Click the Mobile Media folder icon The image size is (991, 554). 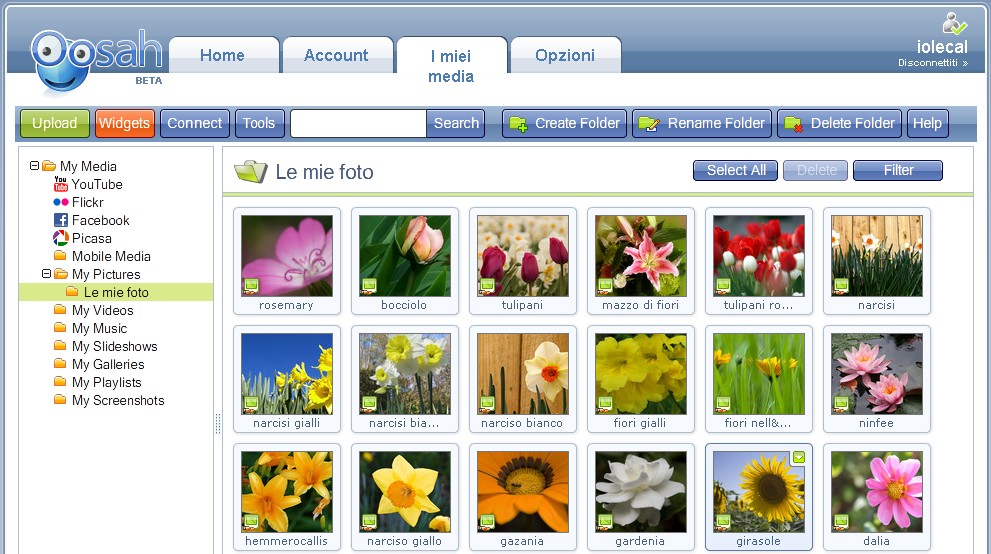pos(60,256)
